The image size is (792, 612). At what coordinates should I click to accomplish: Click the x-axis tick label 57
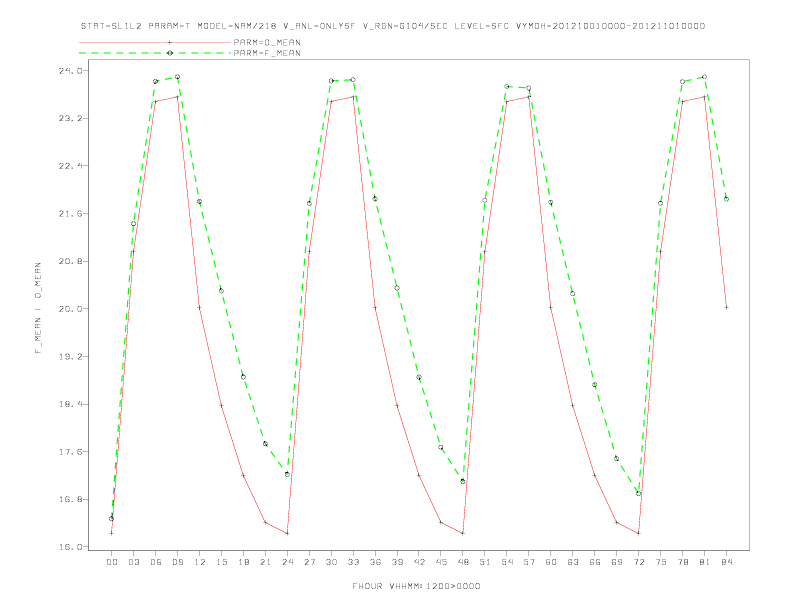pos(529,562)
